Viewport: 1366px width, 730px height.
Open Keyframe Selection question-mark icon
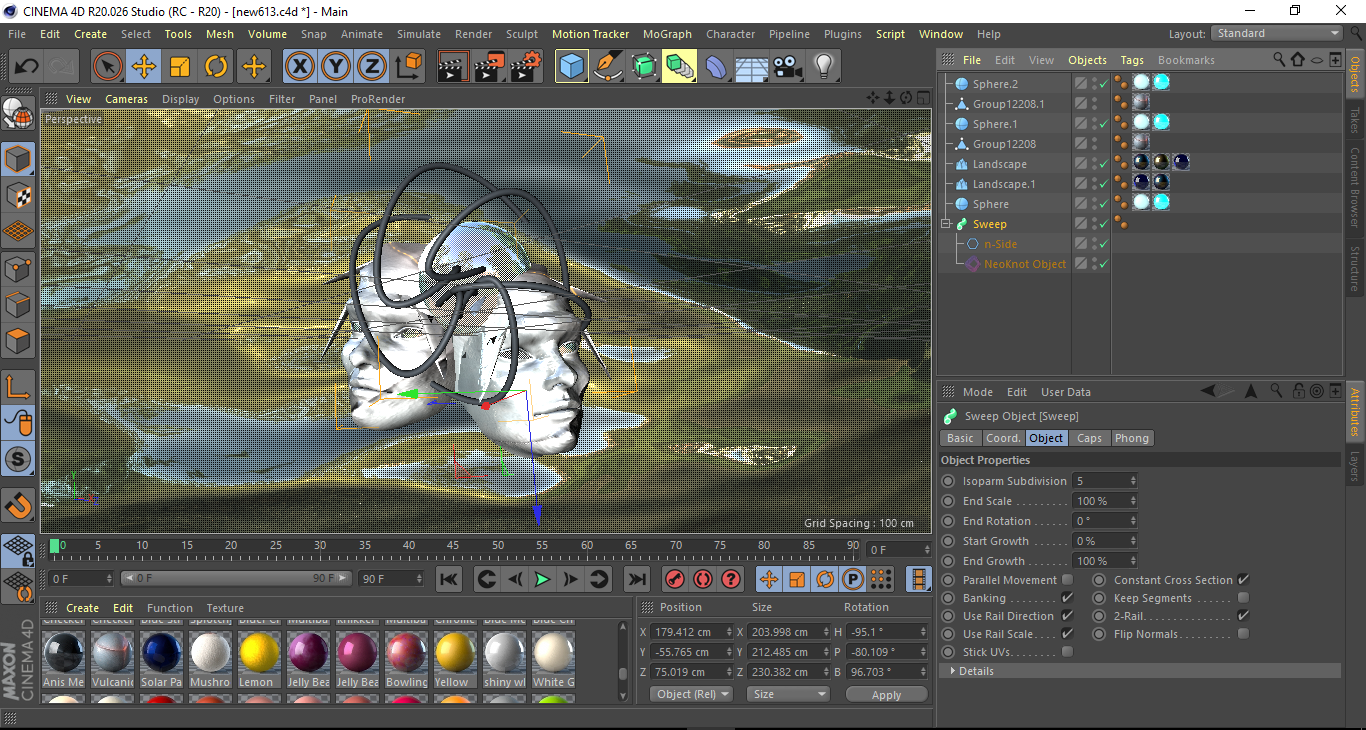click(x=731, y=579)
